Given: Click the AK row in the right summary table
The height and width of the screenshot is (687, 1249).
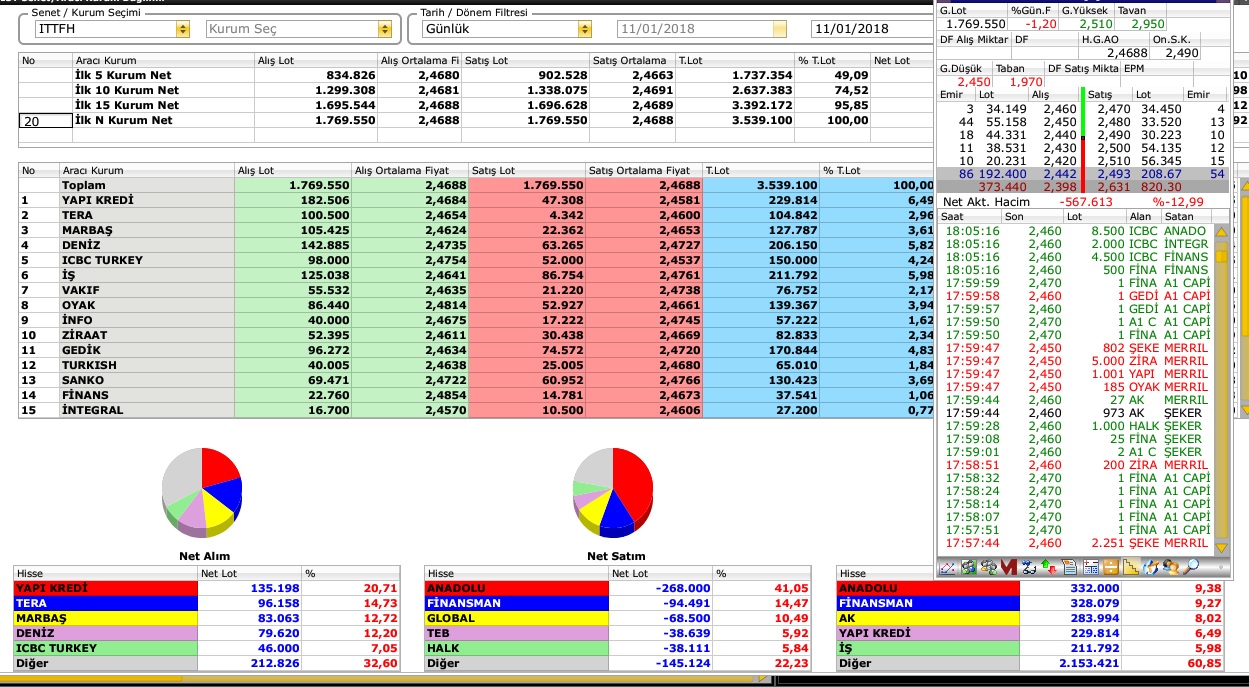Looking at the screenshot, I should [x=1028, y=618].
